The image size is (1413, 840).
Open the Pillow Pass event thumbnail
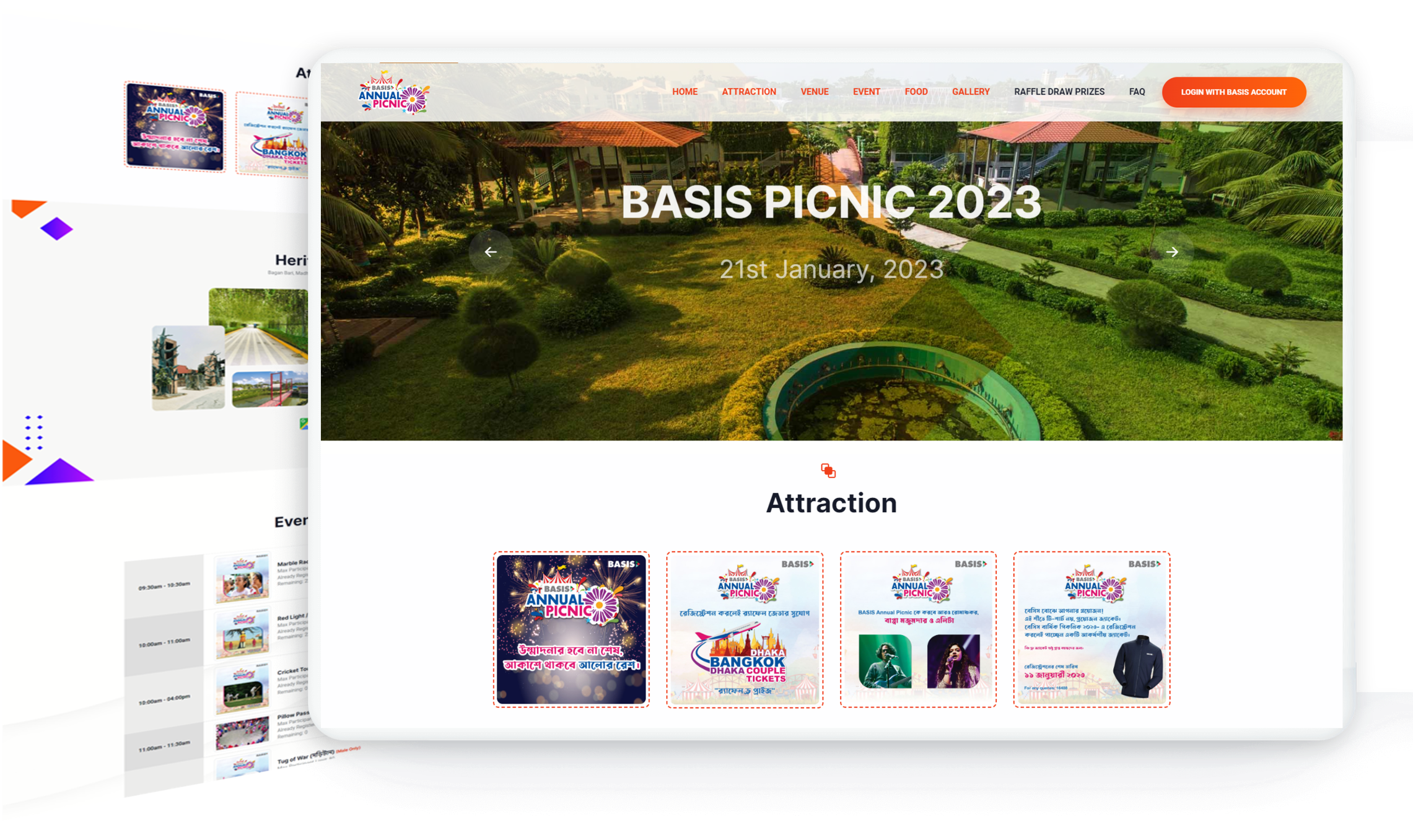coord(242,732)
